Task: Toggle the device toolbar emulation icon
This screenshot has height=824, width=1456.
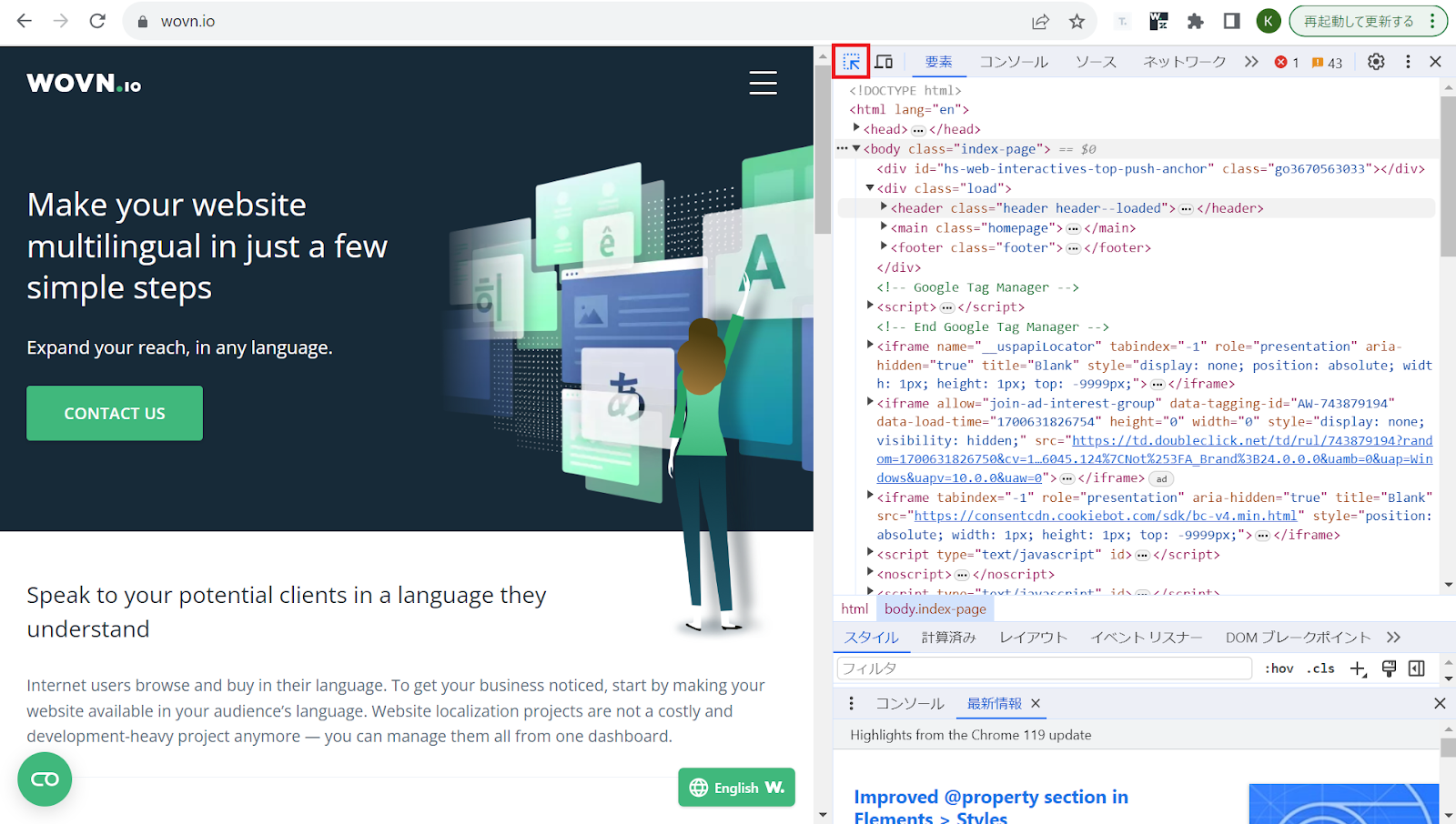Action: [884, 62]
